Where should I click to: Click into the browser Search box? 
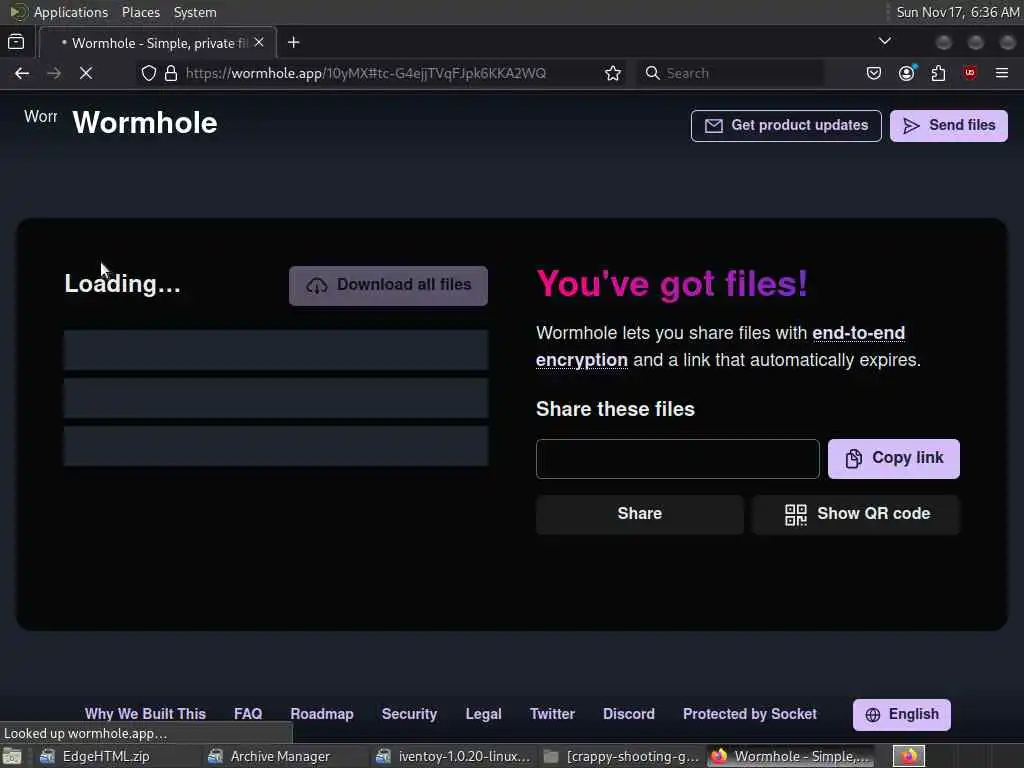(730, 73)
